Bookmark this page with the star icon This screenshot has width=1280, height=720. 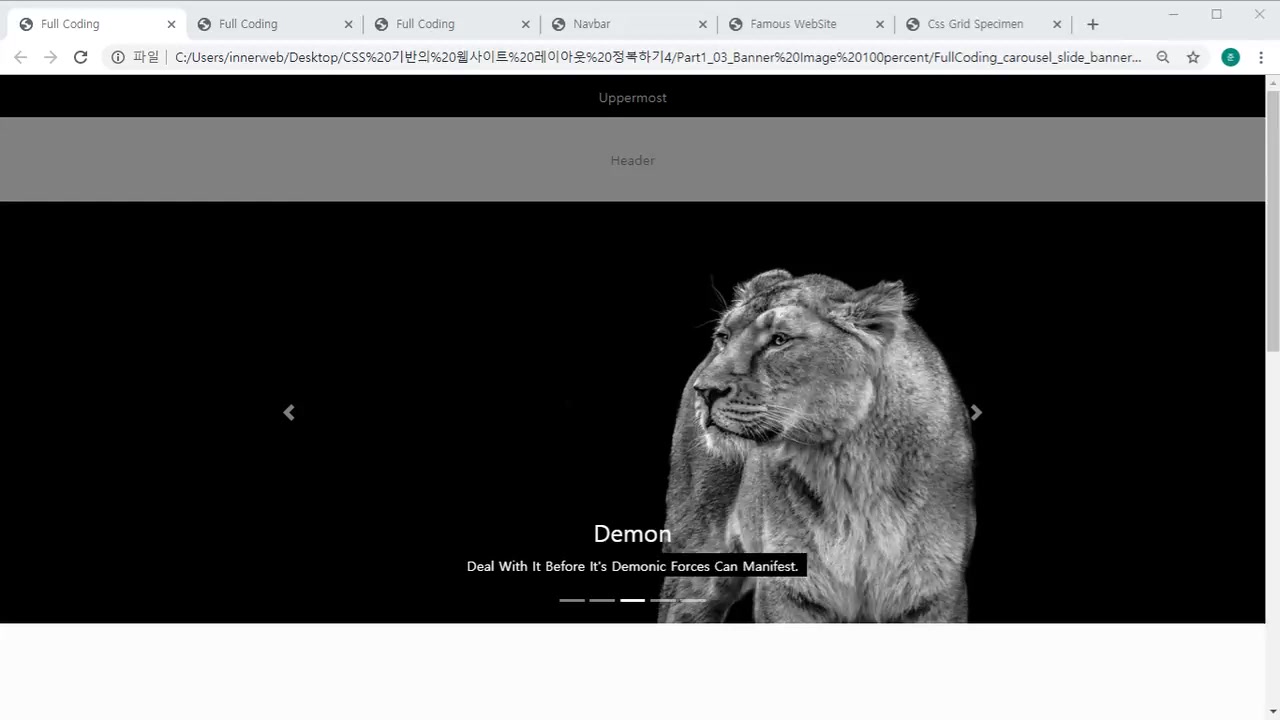1193,58
